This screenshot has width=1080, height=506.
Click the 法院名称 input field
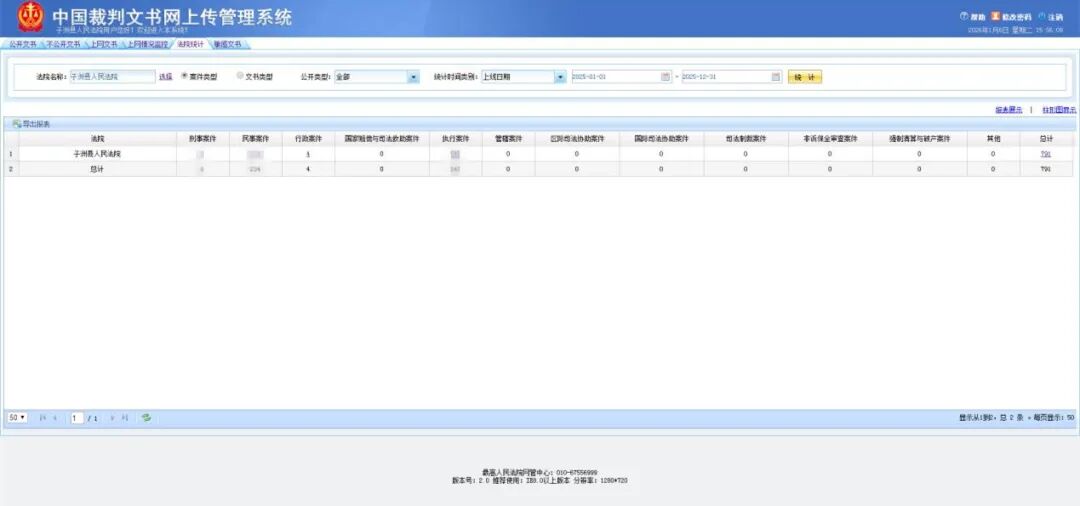click(x=112, y=77)
